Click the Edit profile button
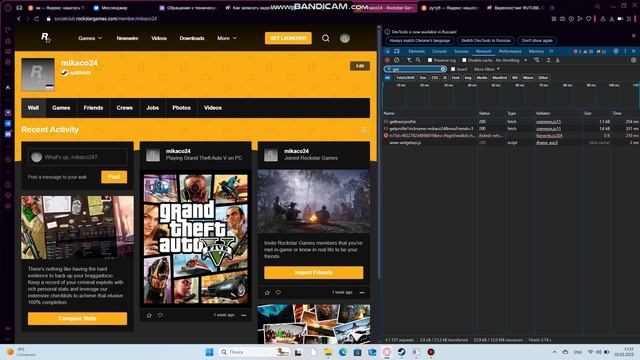 click(x=360, y=66)
